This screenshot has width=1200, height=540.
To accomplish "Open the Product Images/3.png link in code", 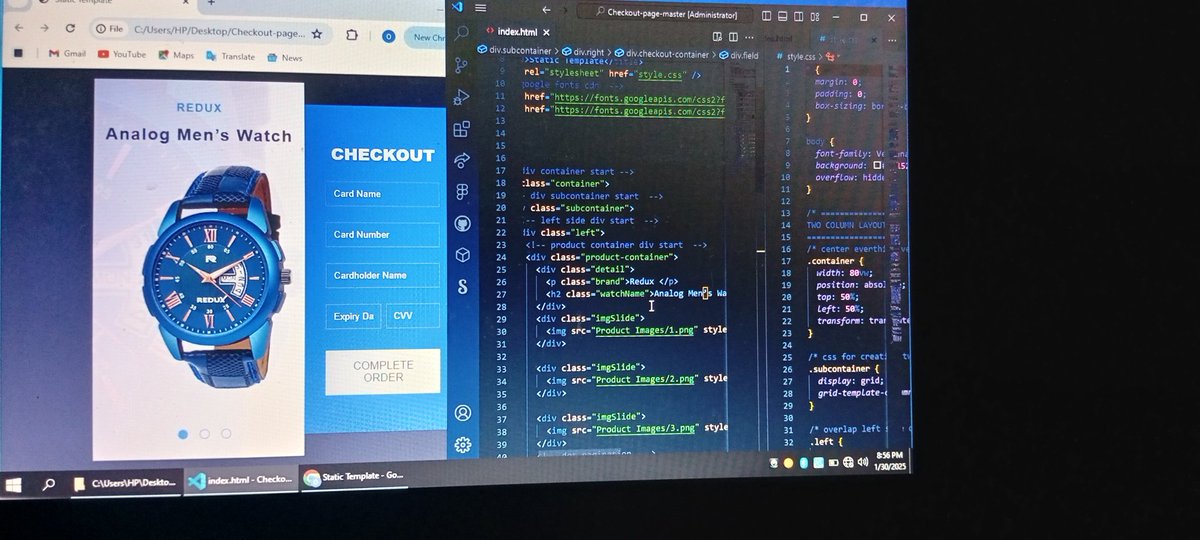I will coord(644,428).
